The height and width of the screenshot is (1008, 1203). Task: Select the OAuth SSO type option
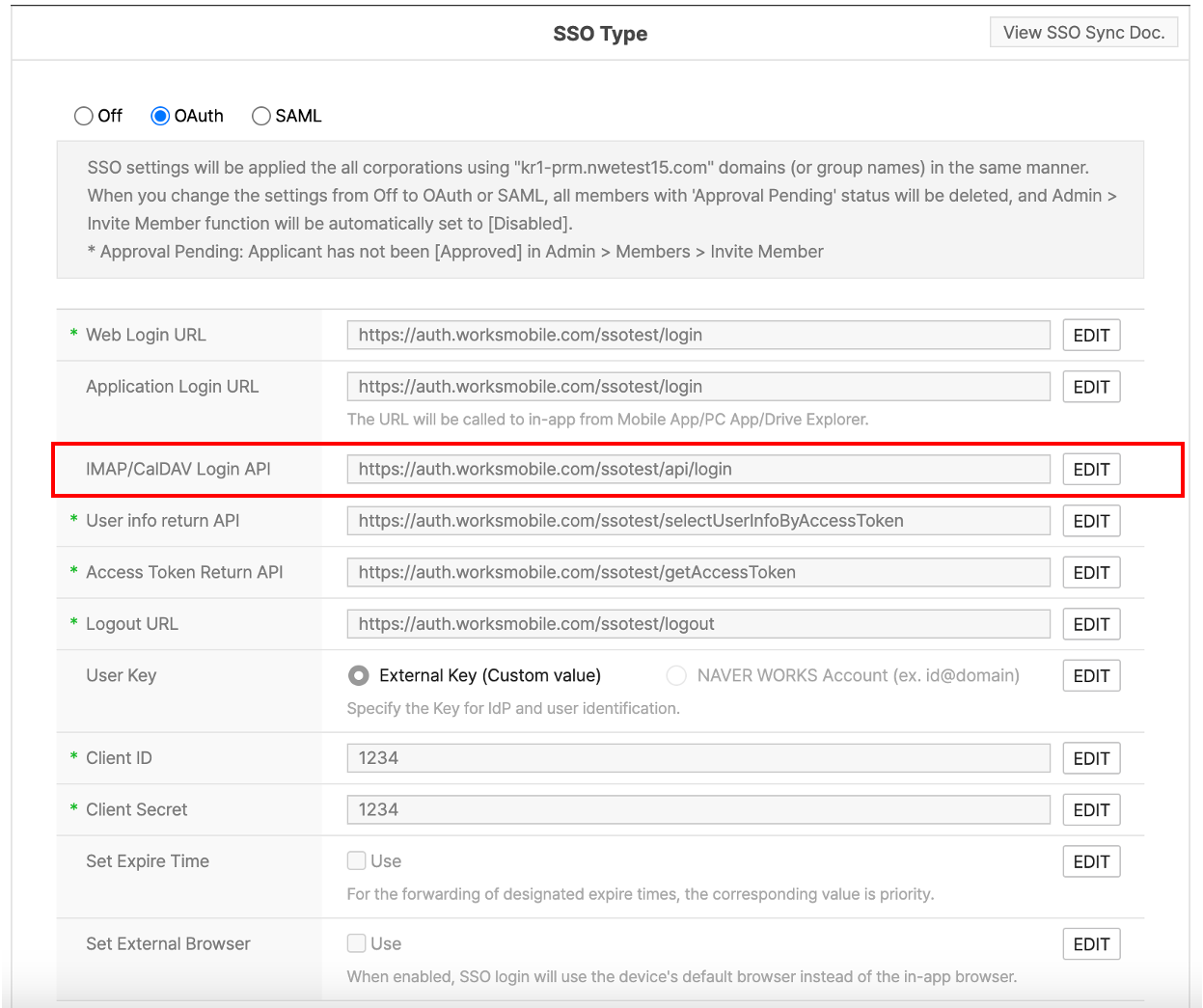tap(161, 116)
